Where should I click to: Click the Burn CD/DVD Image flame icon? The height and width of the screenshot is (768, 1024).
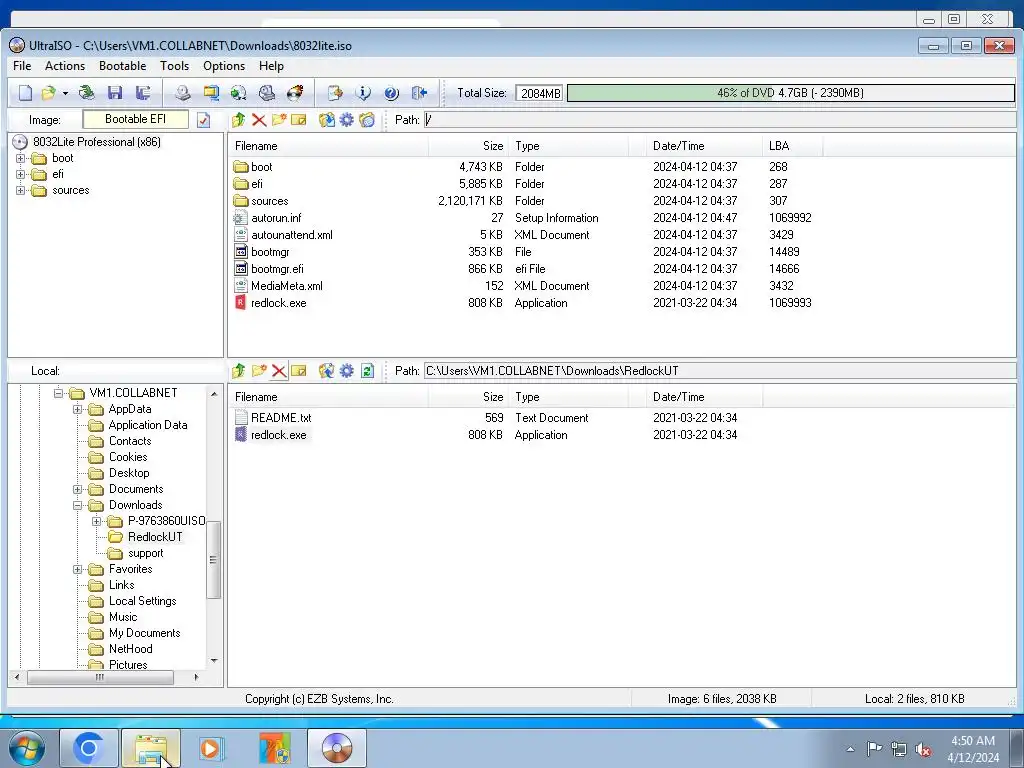click(295, 93)
